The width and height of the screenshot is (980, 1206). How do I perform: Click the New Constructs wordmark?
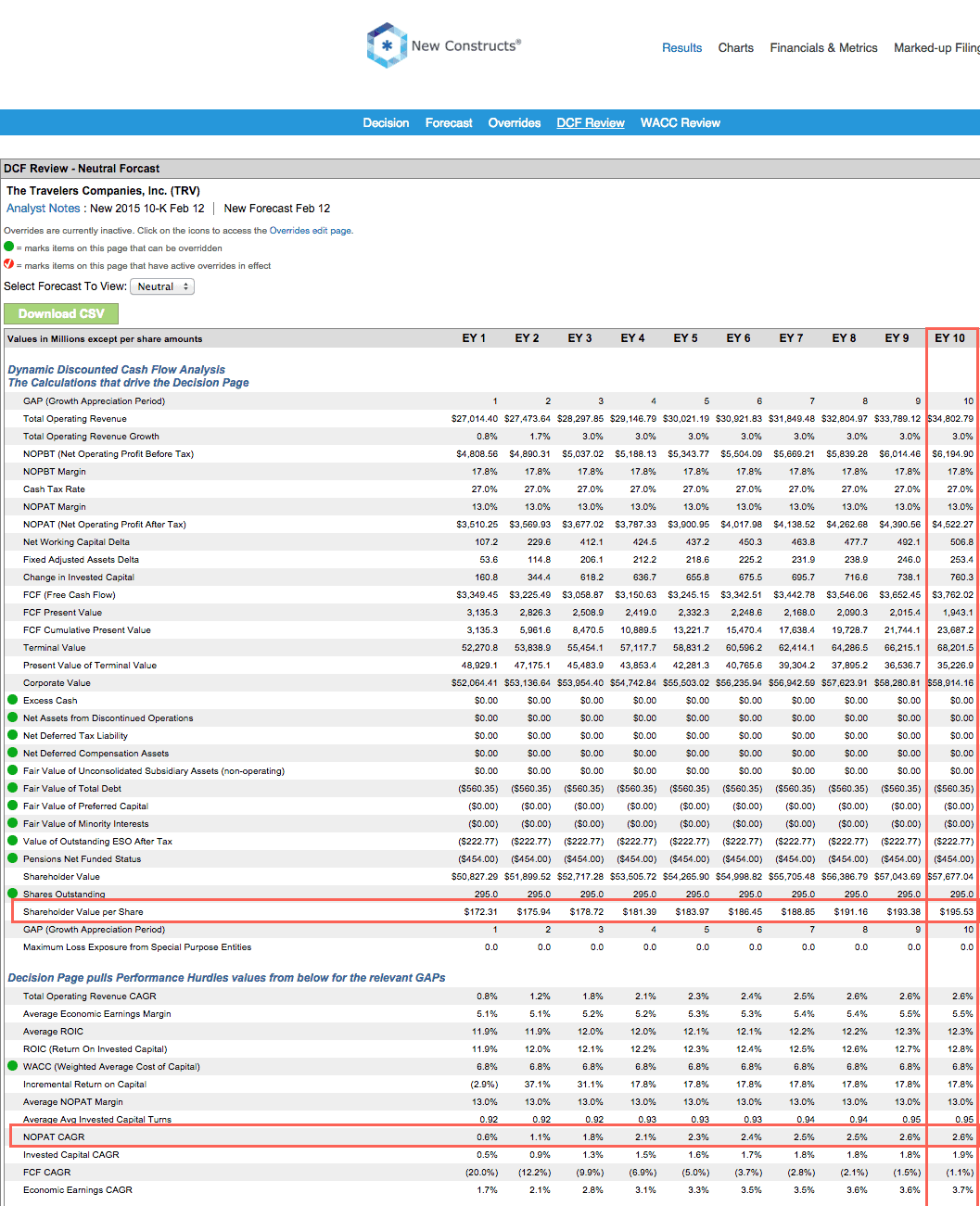pyautogui.click(x=466, y=45)
